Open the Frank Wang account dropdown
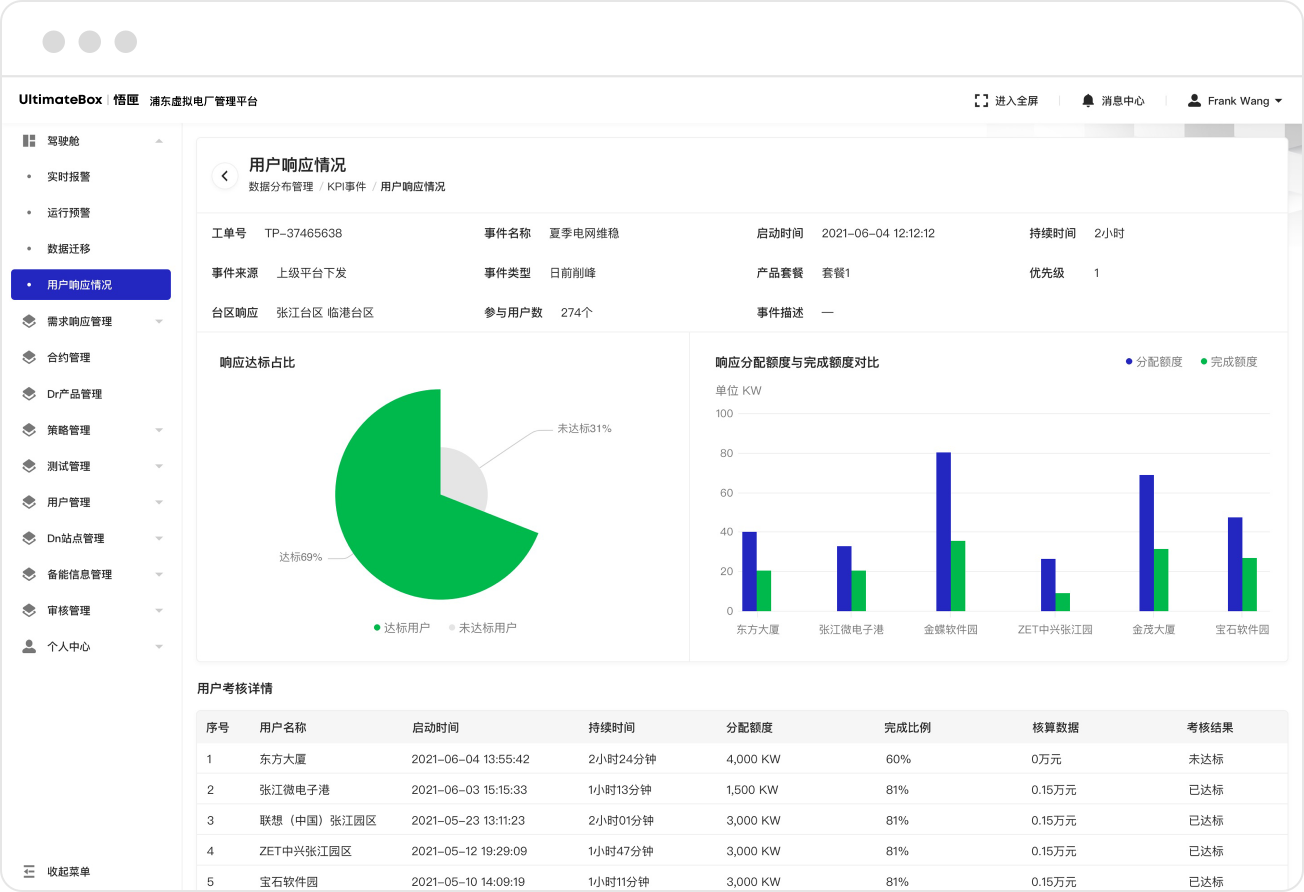 point(1234,100)
